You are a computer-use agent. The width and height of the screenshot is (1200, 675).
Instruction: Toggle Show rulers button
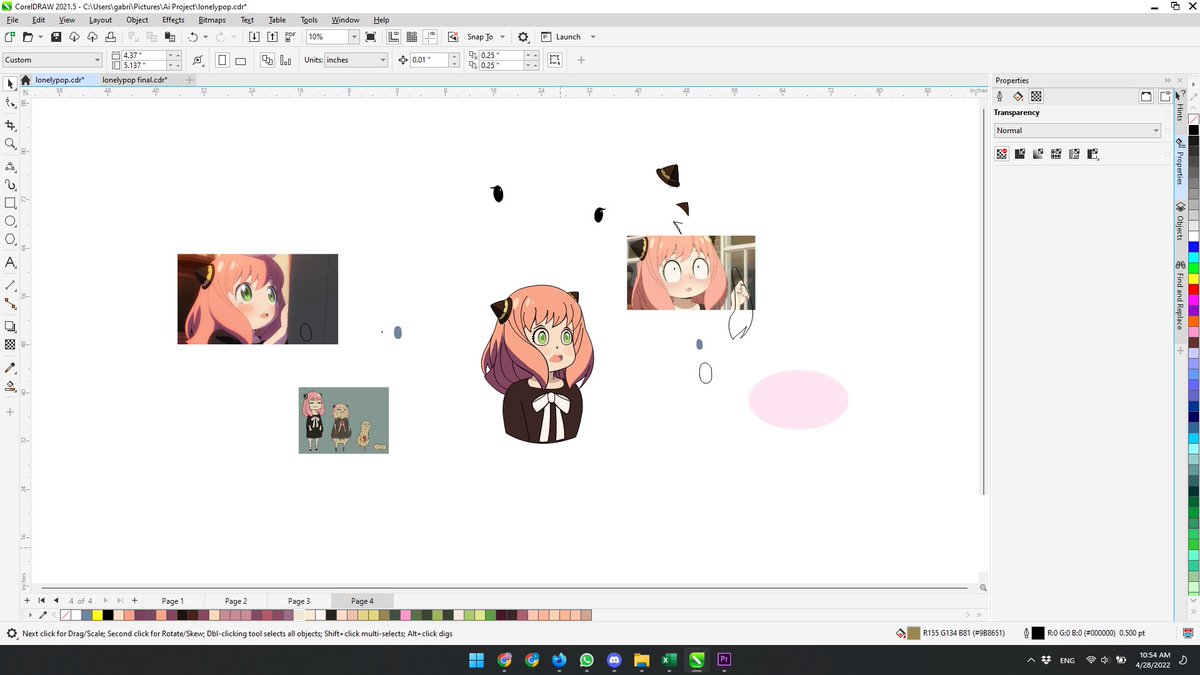(394, 37)
